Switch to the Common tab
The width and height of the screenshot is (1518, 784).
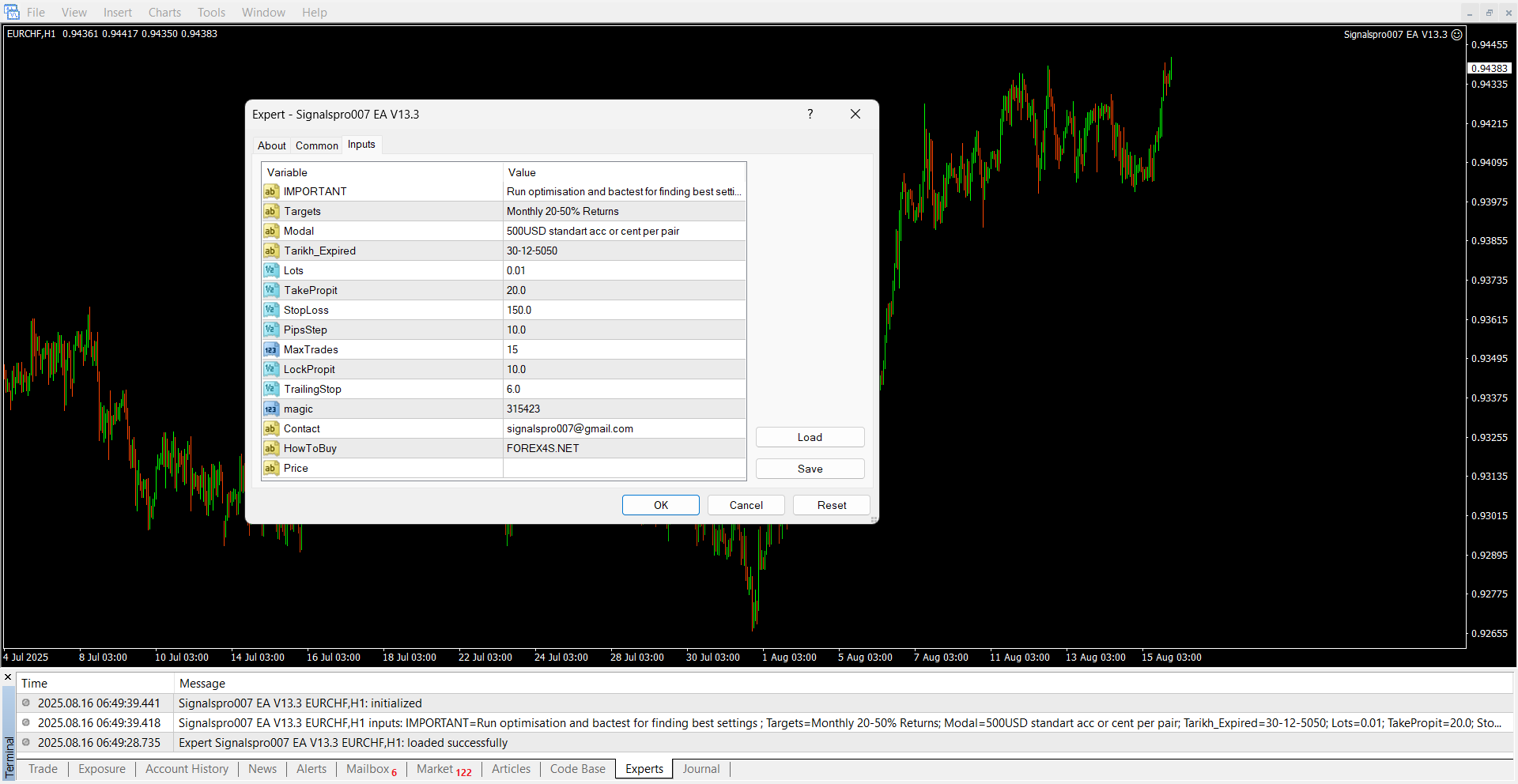tap(316, 145)
